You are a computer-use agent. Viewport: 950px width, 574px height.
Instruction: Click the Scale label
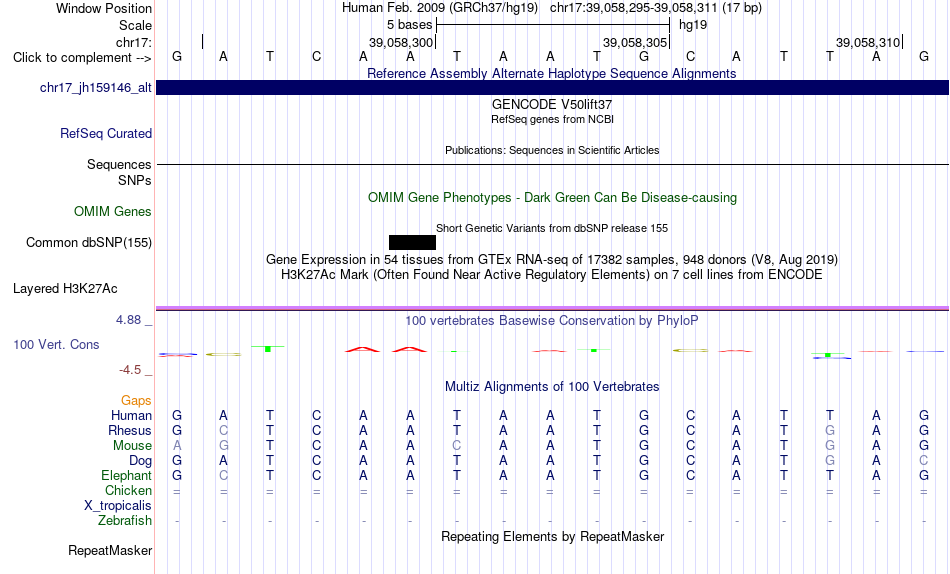pos(135,25)
